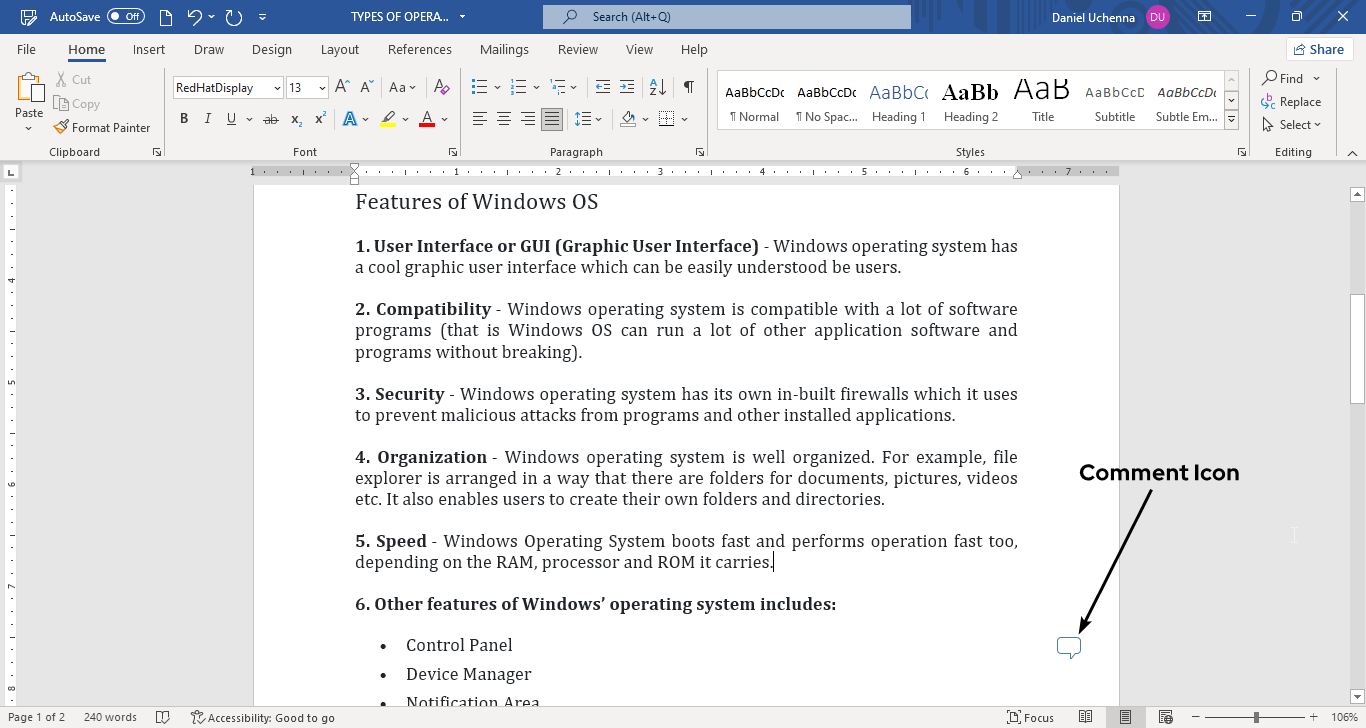Click the zoom slider in the status bar
The width and height of the screenshot is (1366, 728).
(1256, 717)
